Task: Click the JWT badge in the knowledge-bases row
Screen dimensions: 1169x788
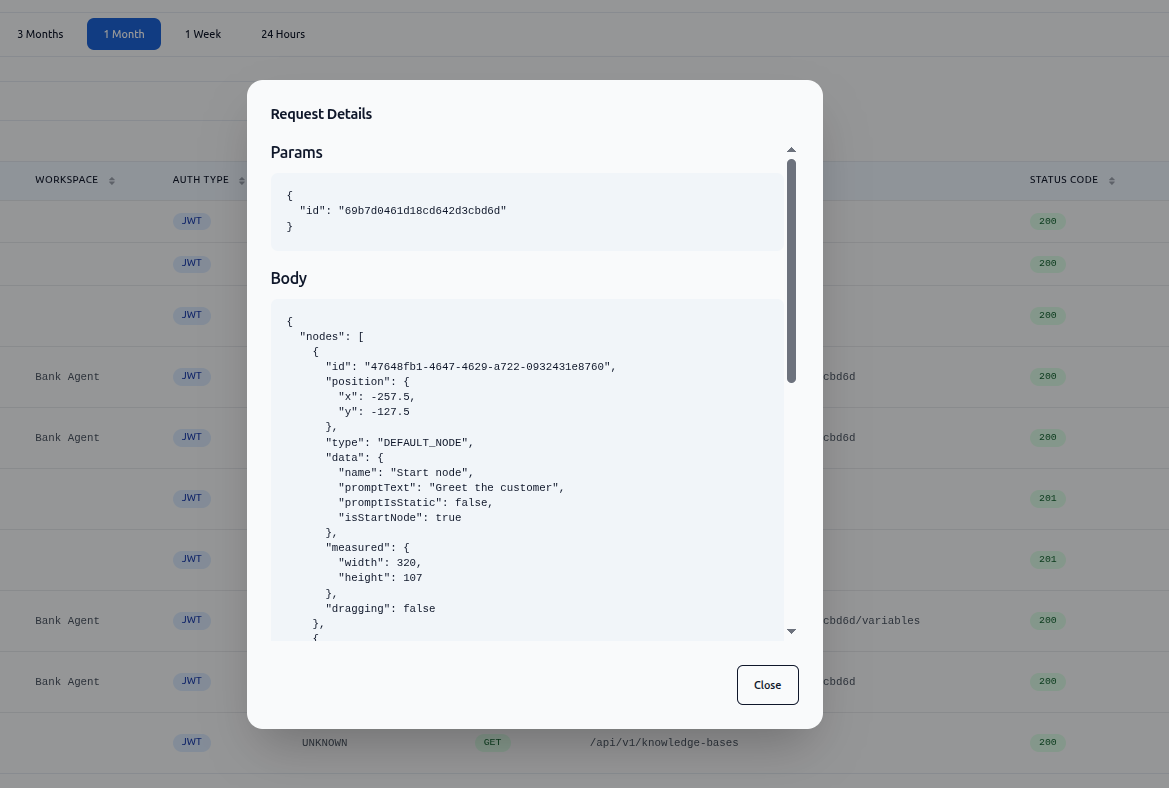Action: [x=192, y=742]
